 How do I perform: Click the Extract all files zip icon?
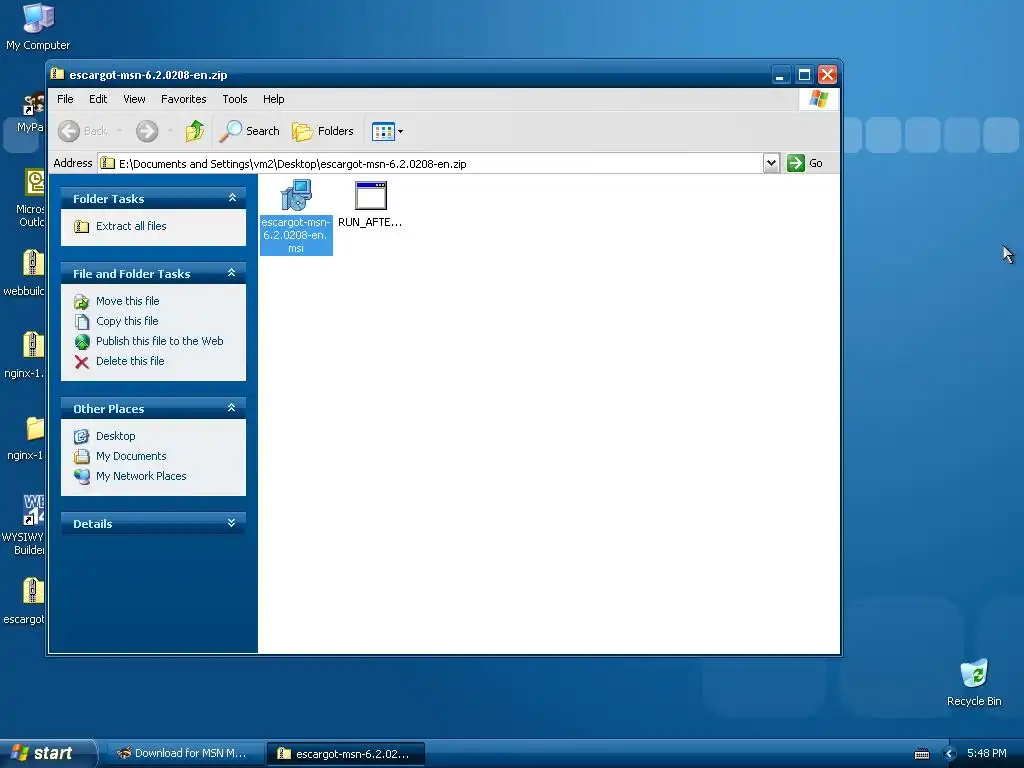(82, 227)
